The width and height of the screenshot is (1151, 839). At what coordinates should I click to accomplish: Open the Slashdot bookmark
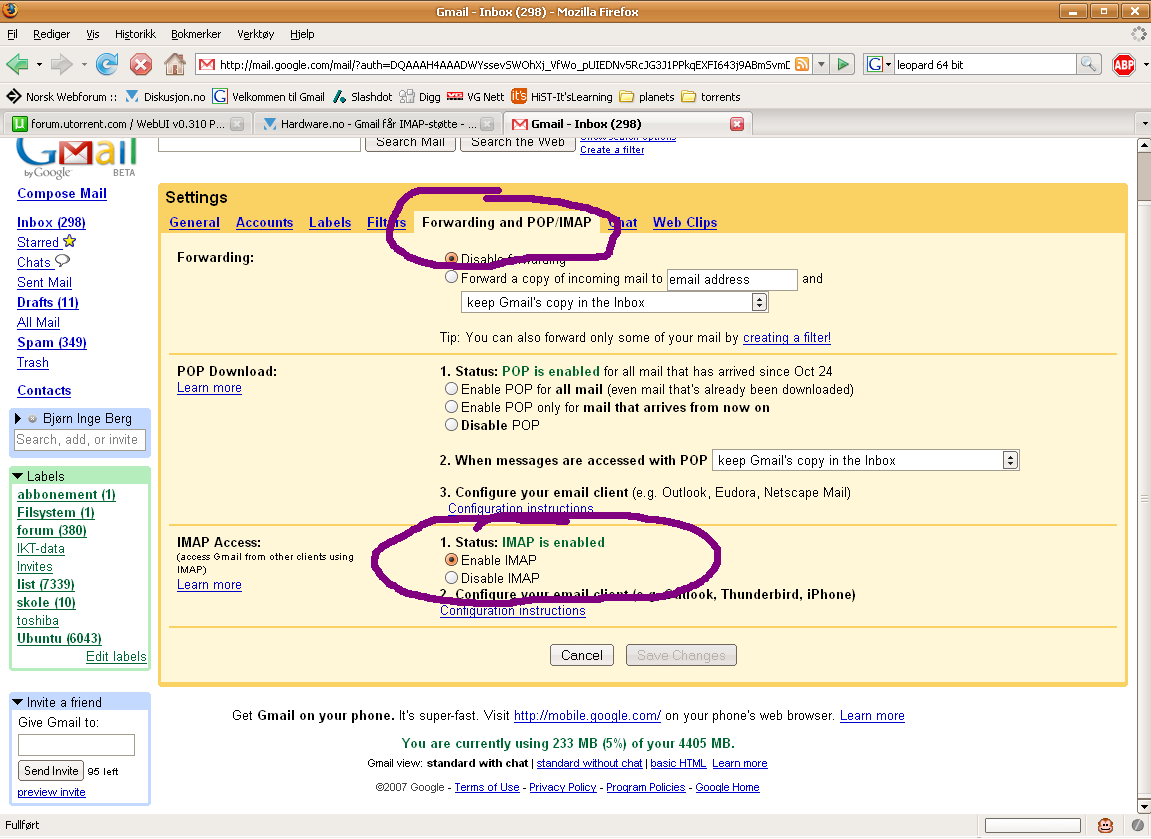(x=363, y=97)
